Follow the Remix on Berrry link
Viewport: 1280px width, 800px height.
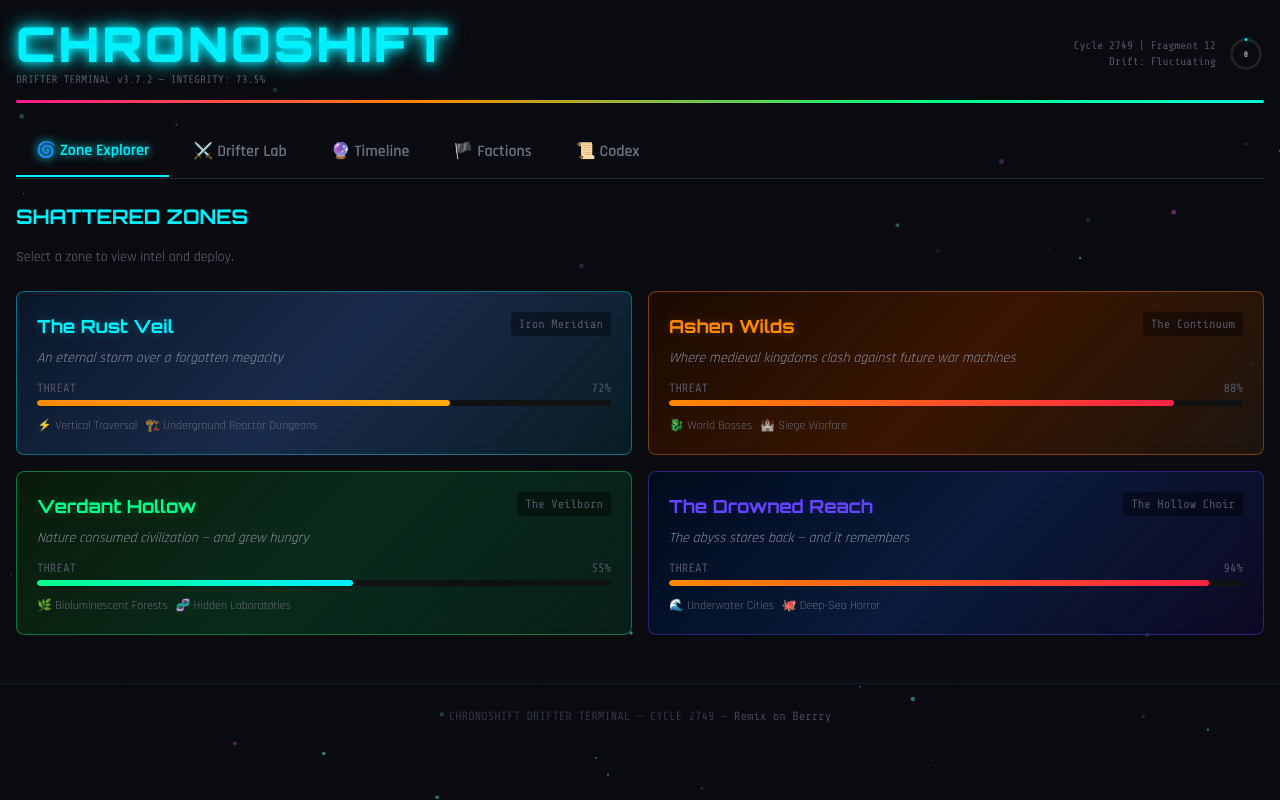click(x=782, y=716)
